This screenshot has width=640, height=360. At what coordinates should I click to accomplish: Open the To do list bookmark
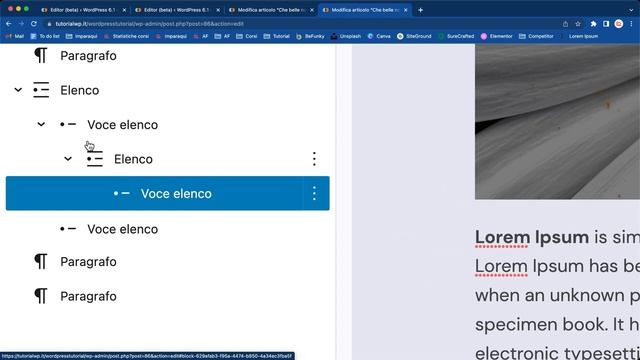coord(45,36)
